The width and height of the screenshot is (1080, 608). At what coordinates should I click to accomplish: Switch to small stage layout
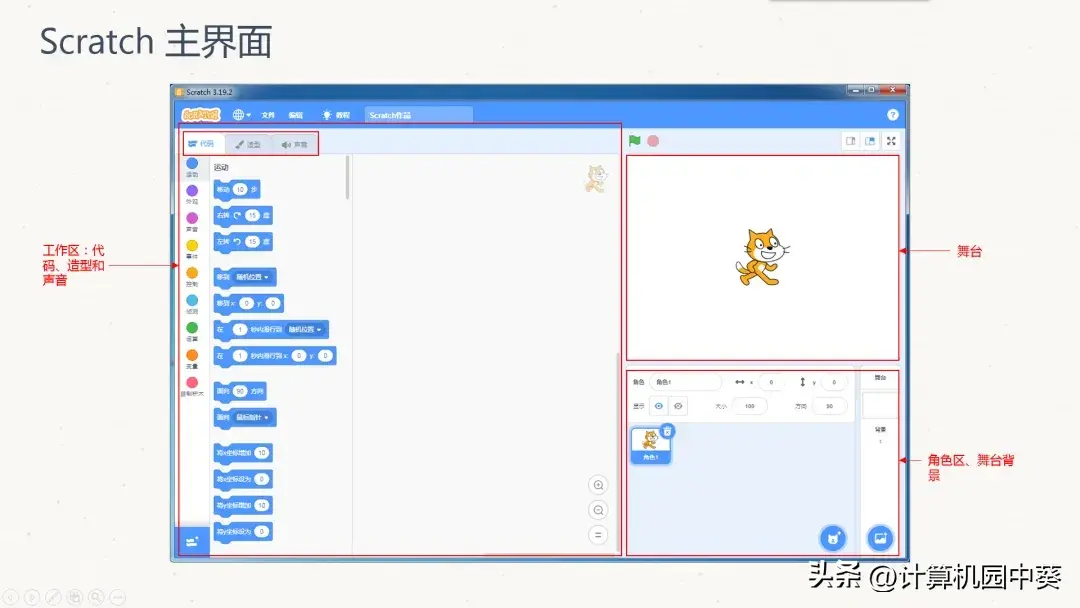click(851, 141)
